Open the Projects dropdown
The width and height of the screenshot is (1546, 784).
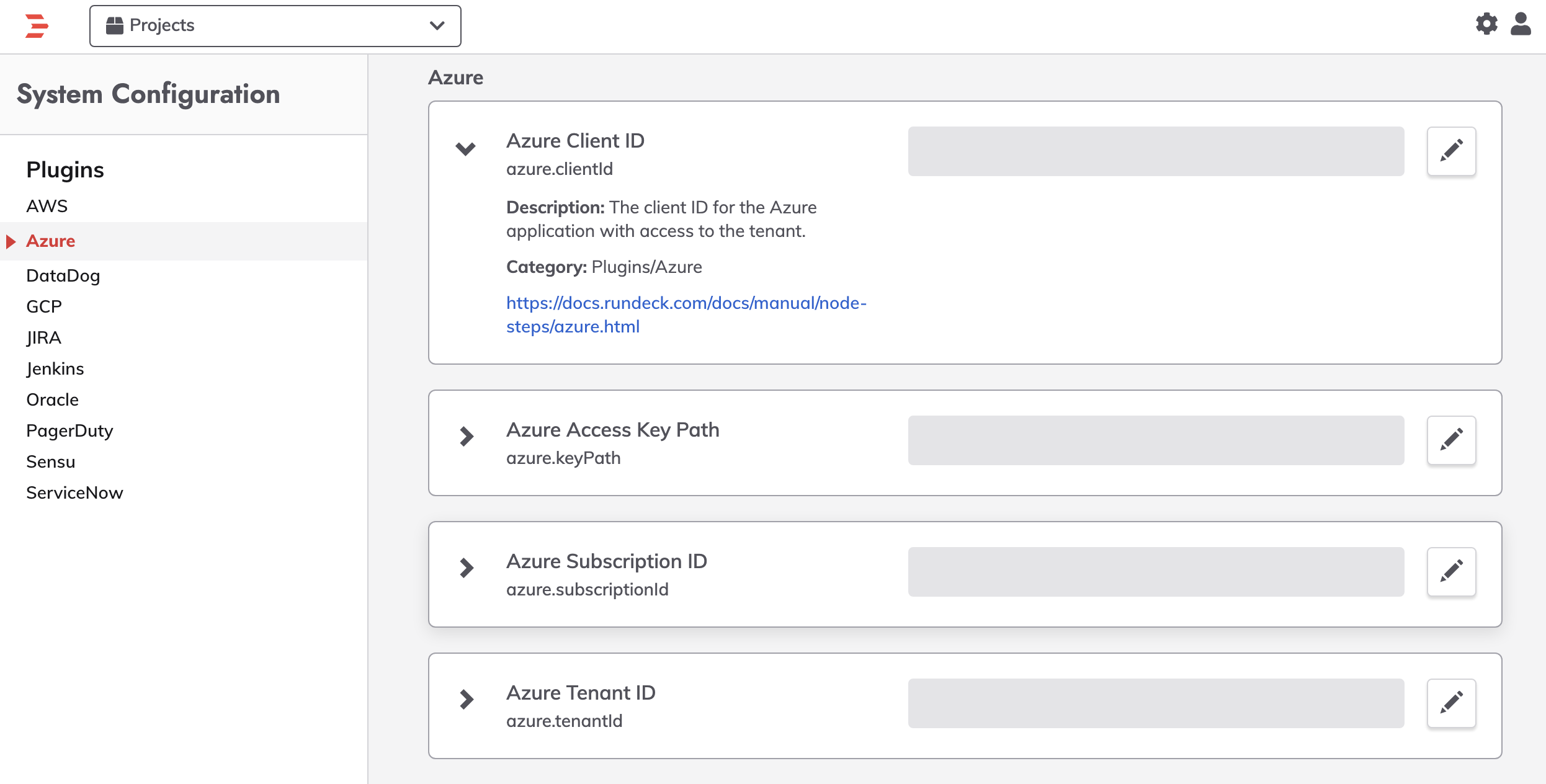[275, 26]
